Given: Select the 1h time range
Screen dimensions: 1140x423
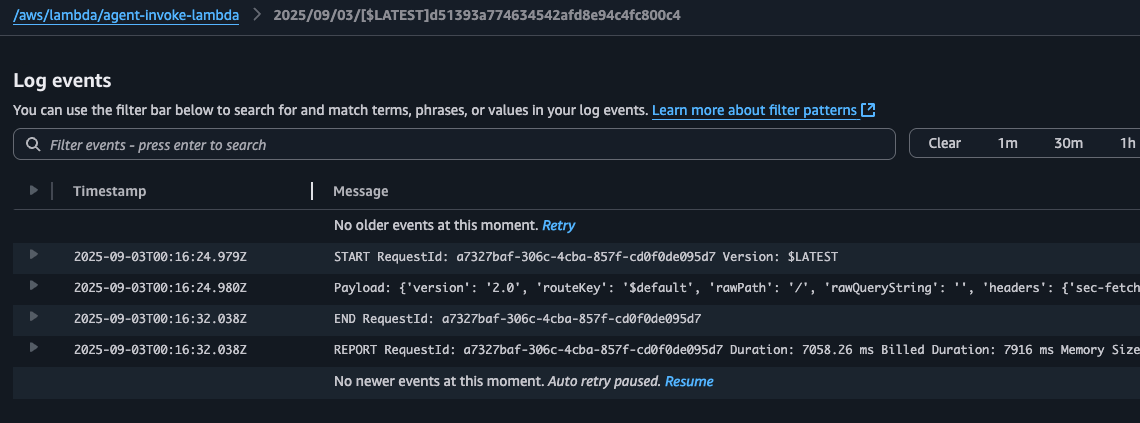Looking at the screenshot, I should tap(1128, 144).
